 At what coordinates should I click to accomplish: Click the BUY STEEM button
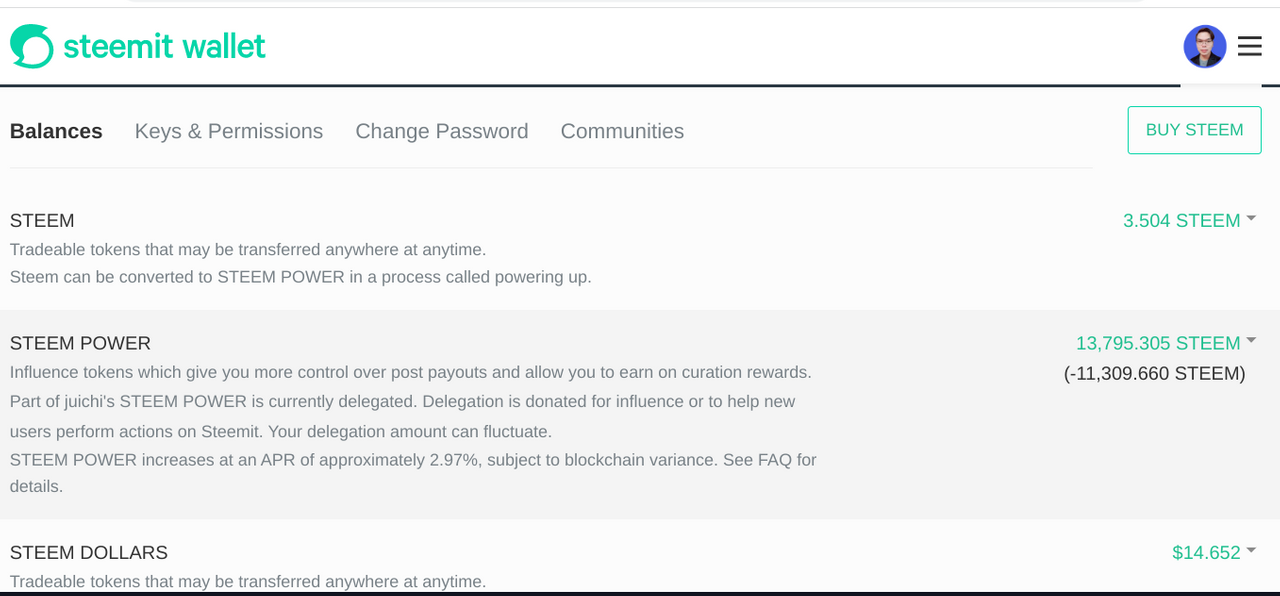(x=1194, y=130)
